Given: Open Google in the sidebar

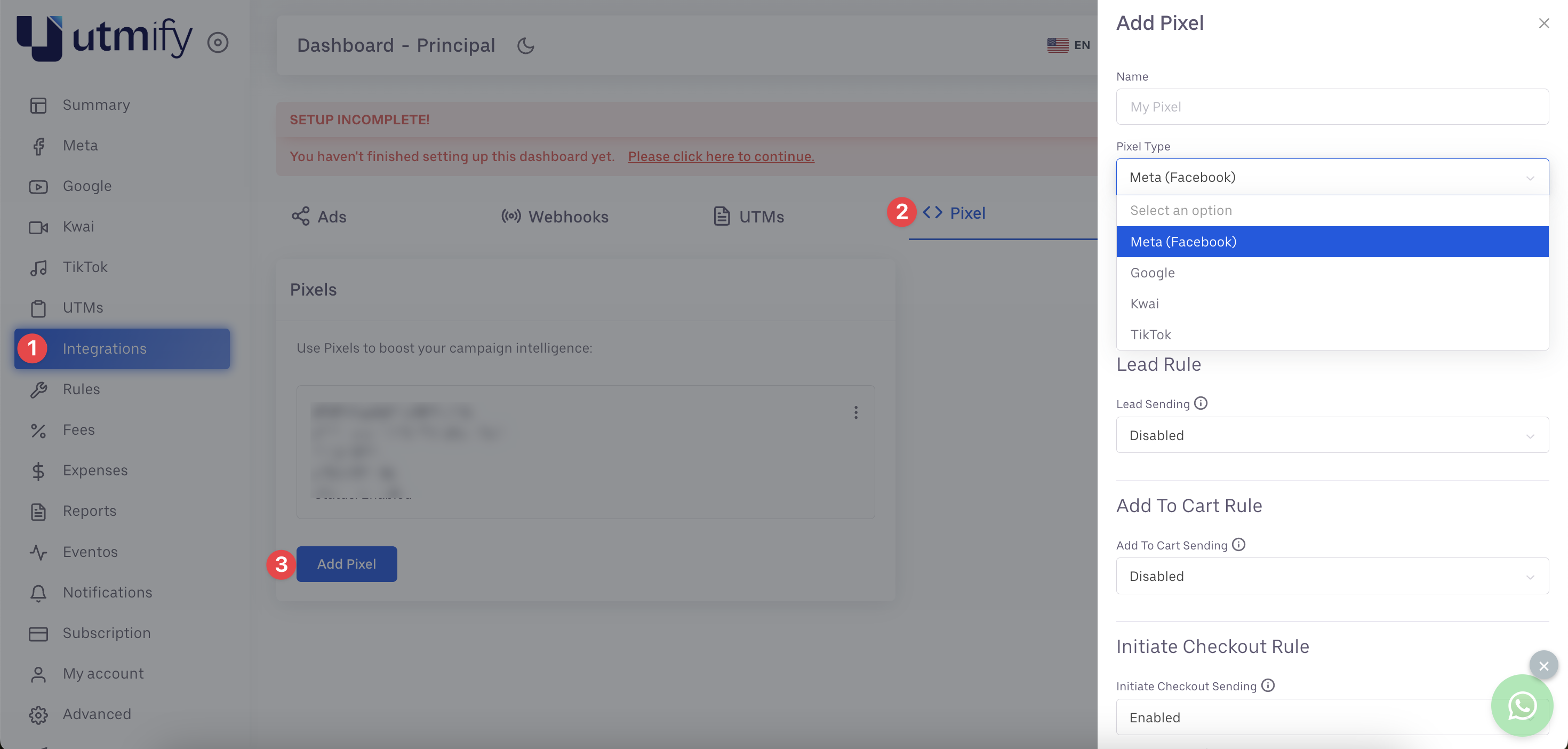Looking at the screenshot, I should point(87,186).
